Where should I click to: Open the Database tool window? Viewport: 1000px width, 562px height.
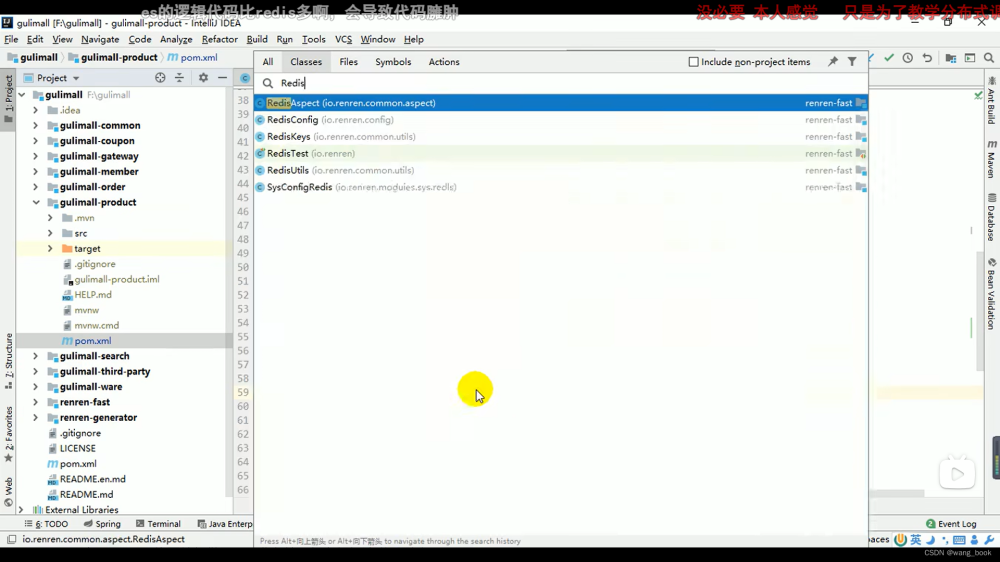click(x=992, y=217)
